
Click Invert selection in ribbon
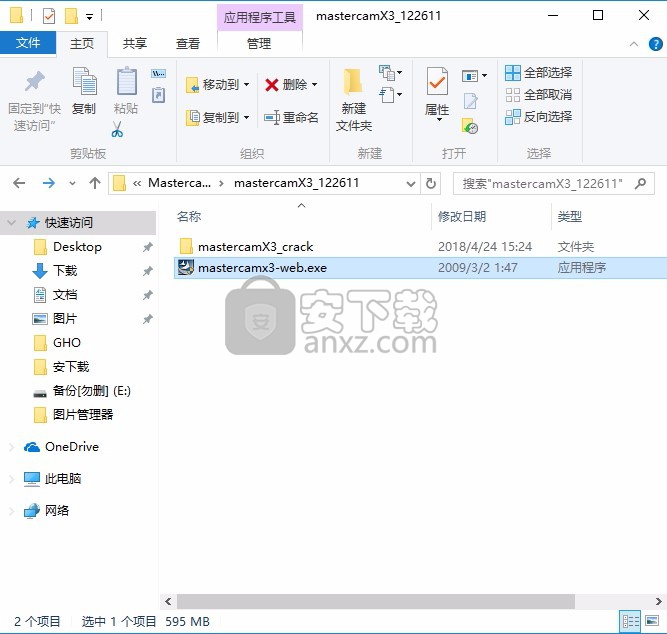tap(538, 117)
